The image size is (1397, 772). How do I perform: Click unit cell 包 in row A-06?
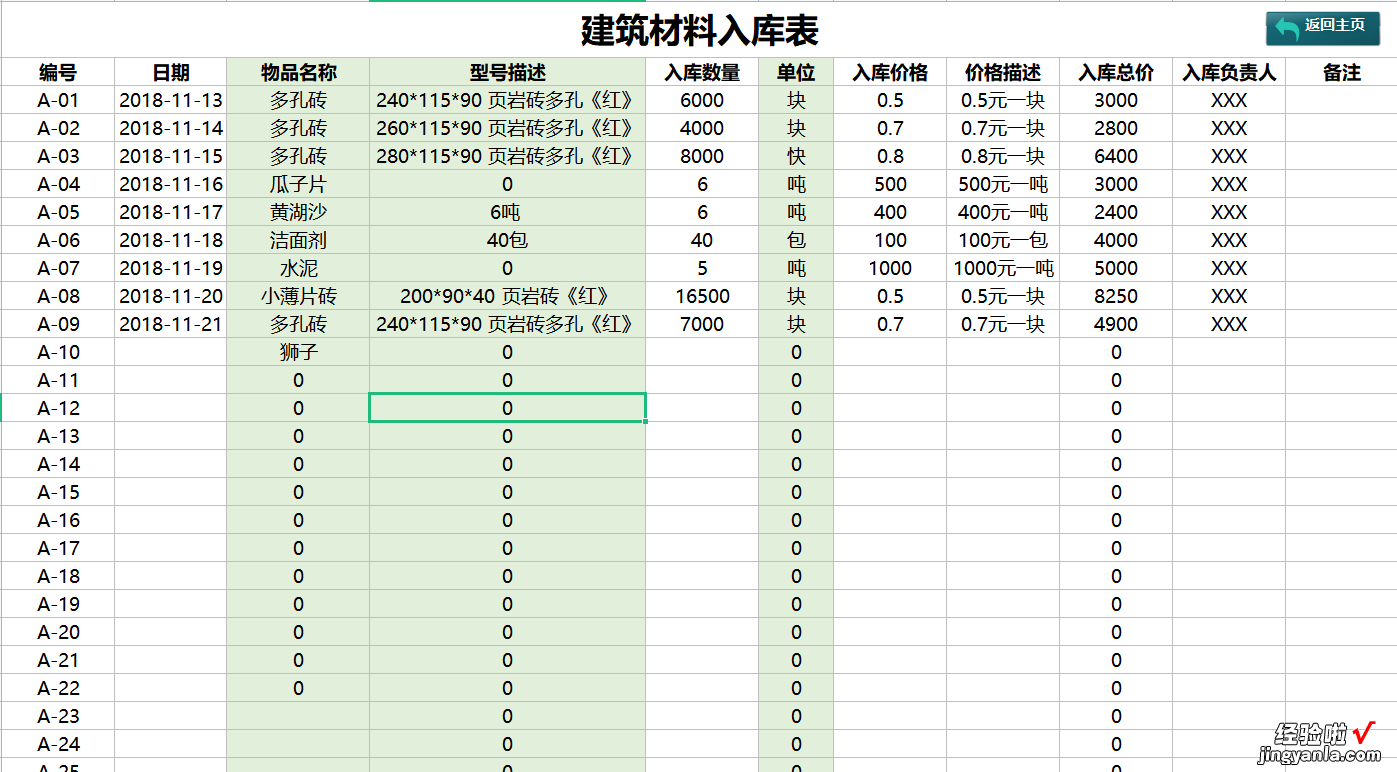(796, 240)
